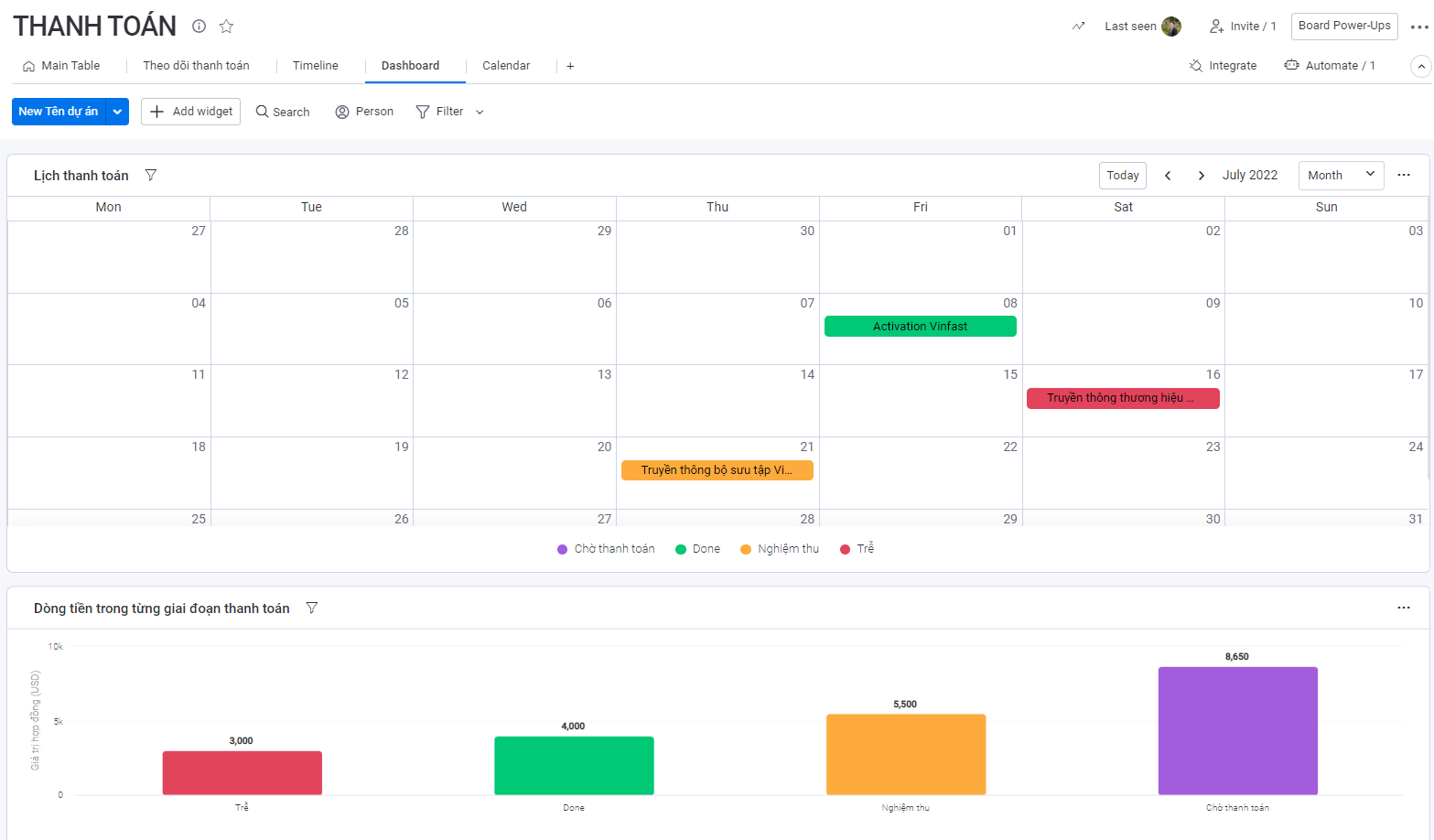Expand the Month view dropdown
The height and width of the screenshot is (840, 1434).
(1341, 175)
